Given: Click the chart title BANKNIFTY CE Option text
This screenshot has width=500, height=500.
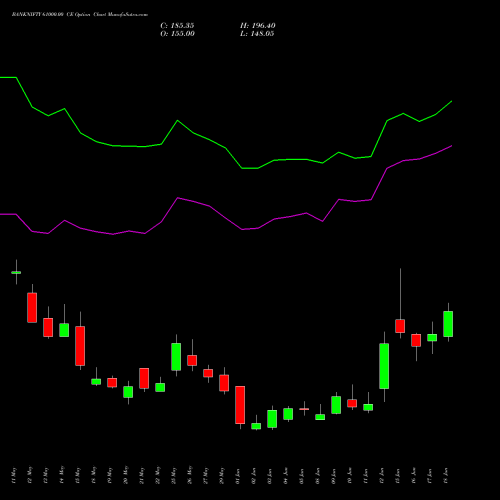Looking at the screenshot, I should [x=80, y=15].
